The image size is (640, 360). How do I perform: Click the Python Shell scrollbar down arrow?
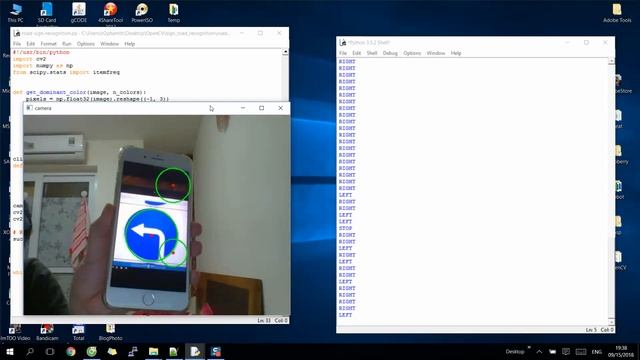coord(611,322)
